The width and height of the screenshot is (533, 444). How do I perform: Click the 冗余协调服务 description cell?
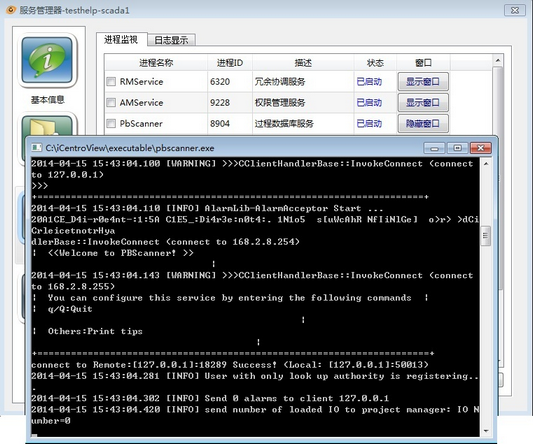click(x=280, y=82)
